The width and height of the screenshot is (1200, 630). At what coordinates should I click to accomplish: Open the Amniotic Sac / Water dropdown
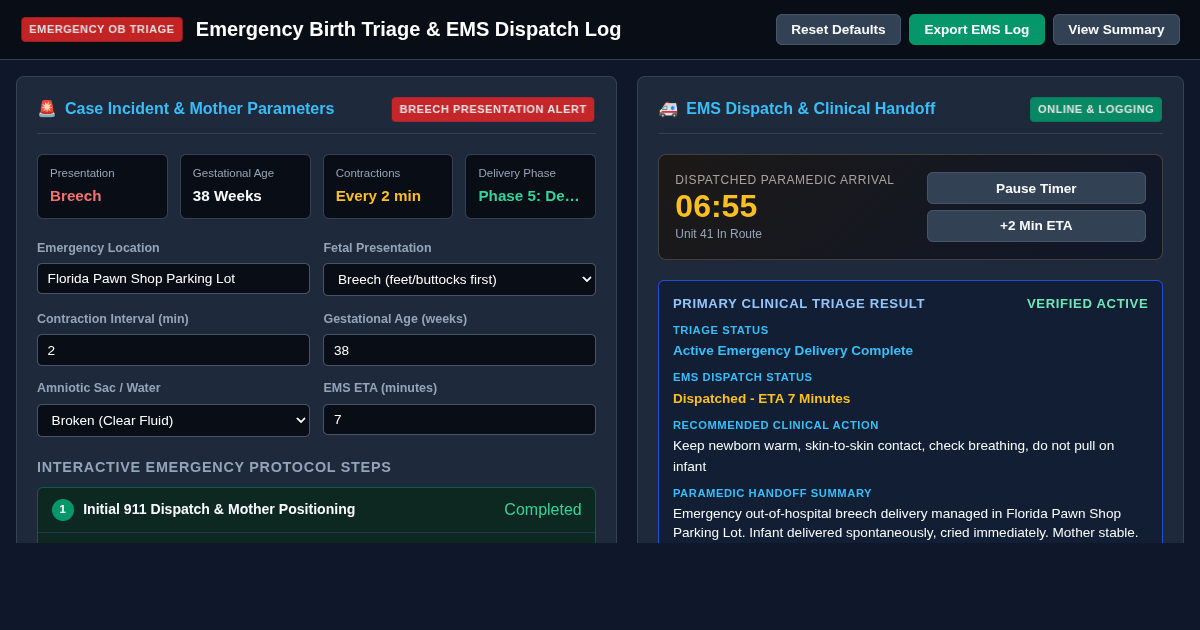[173, 420]
